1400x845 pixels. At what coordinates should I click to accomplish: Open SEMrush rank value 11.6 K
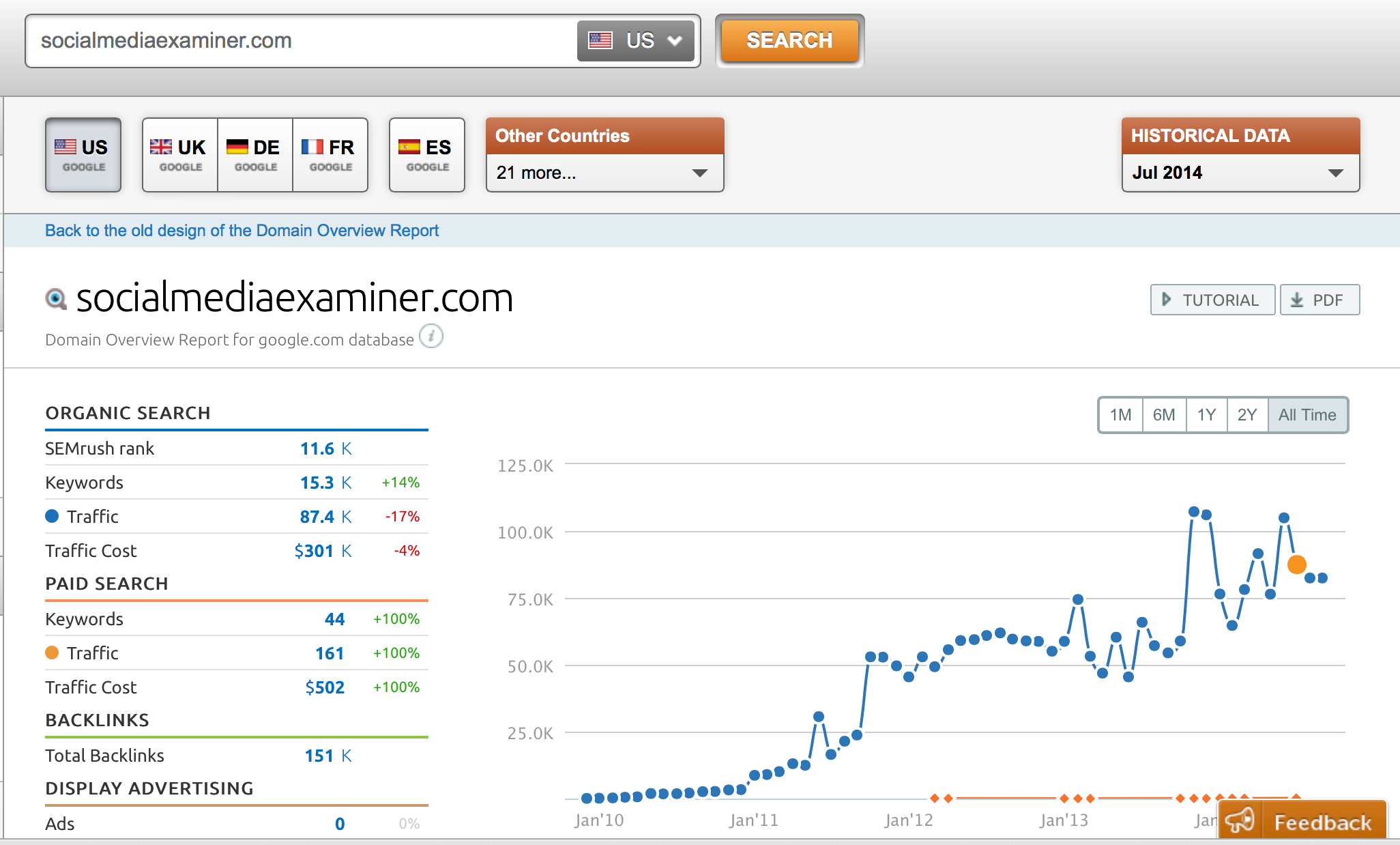pos(326,448)
